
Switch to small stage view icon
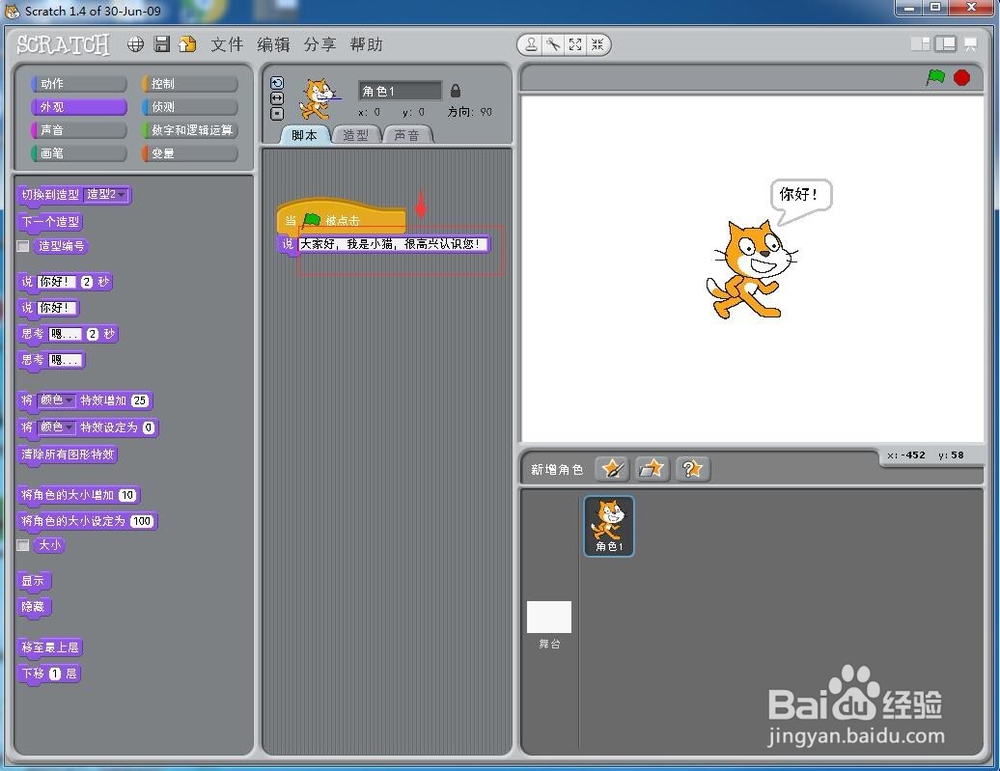tap(920, 44)
